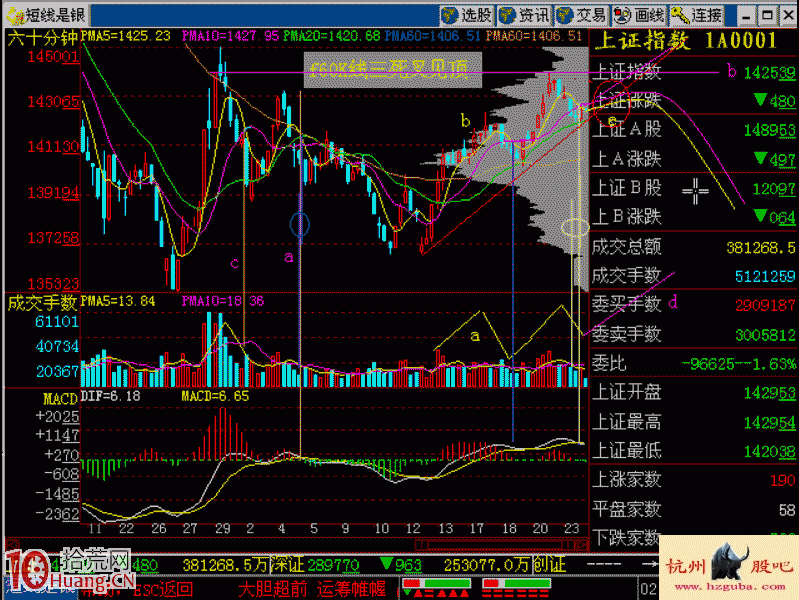Click the 上证开盘 value 142953
This screenshot has height=600, width=799.
[x=769, y=393]
